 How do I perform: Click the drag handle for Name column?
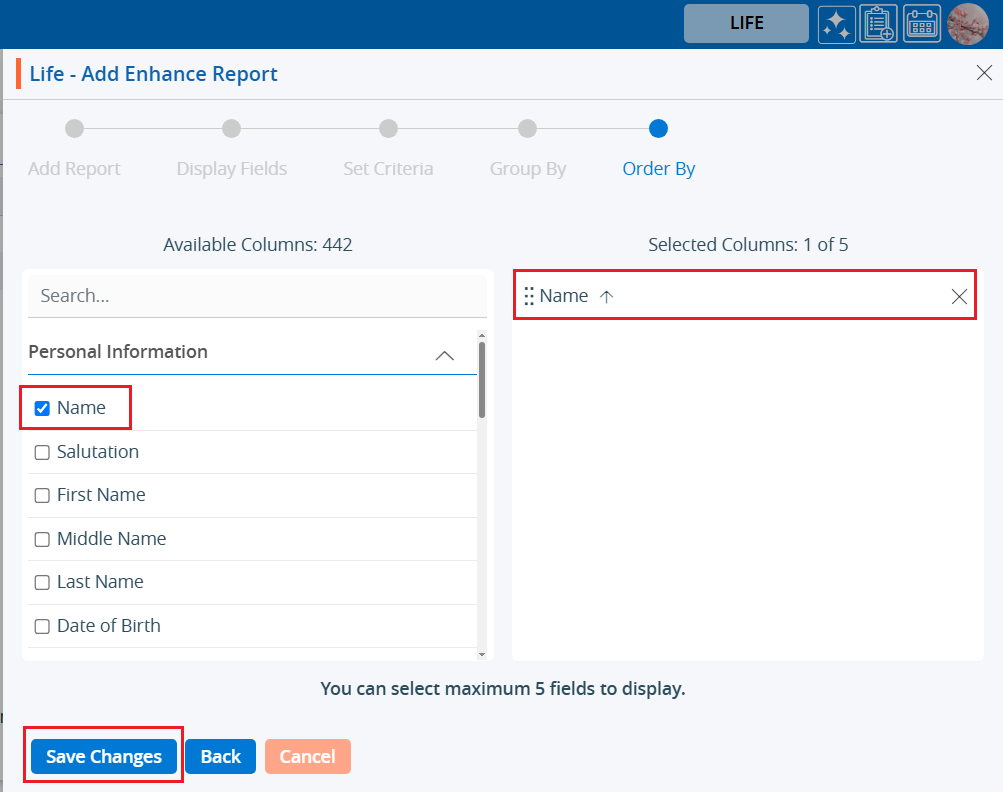click(x=529, y=296)
